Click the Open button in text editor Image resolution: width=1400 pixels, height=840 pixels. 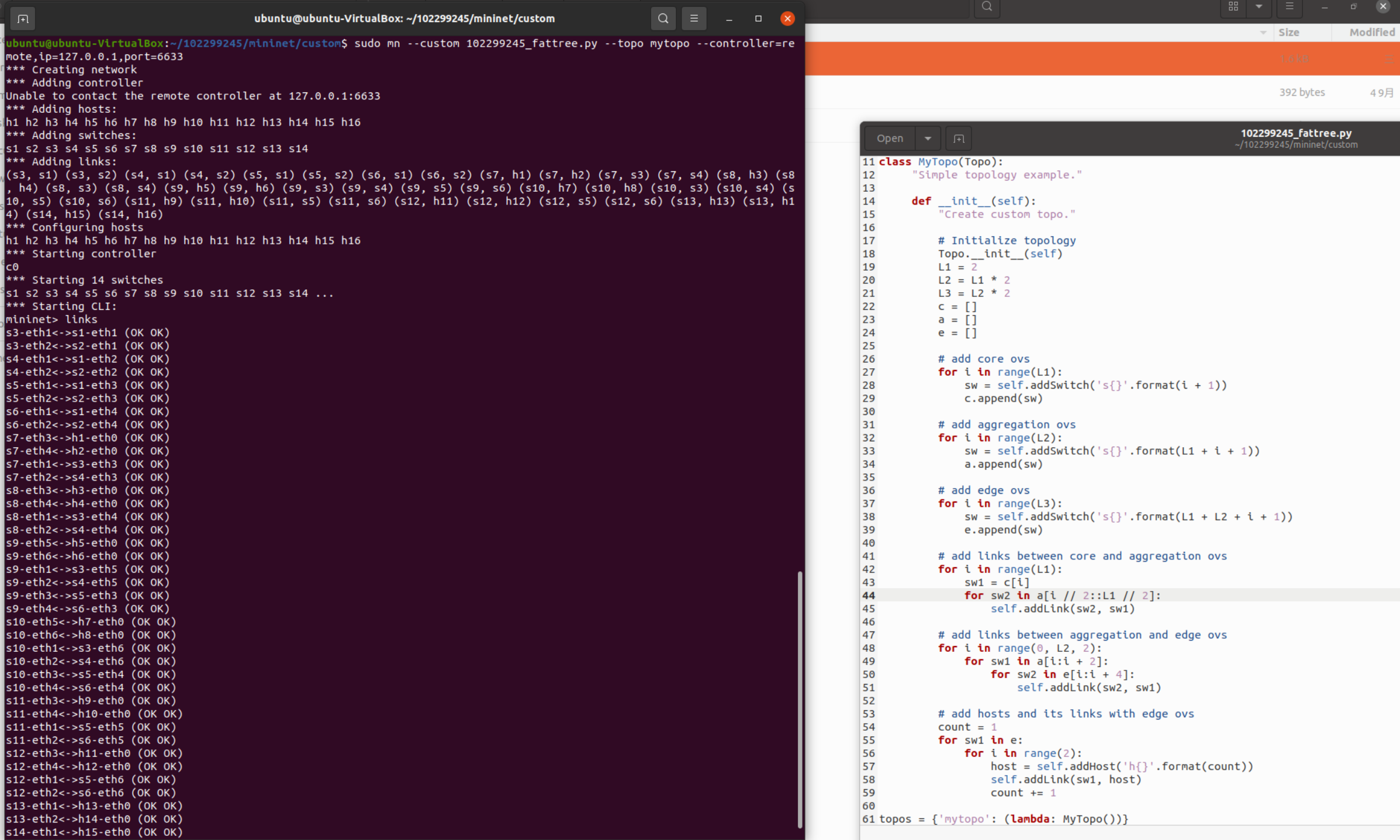pyautogui.click(x=890, y=139)
